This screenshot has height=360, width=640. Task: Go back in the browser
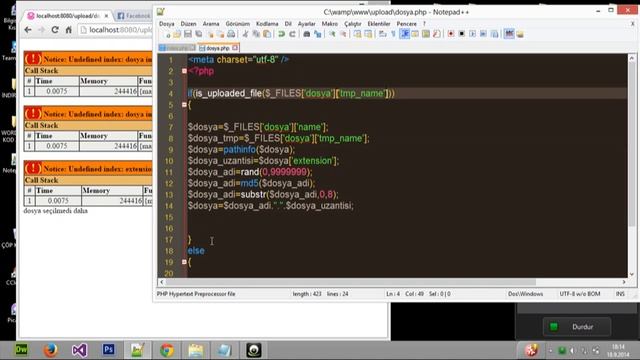[x=28, y=30]
